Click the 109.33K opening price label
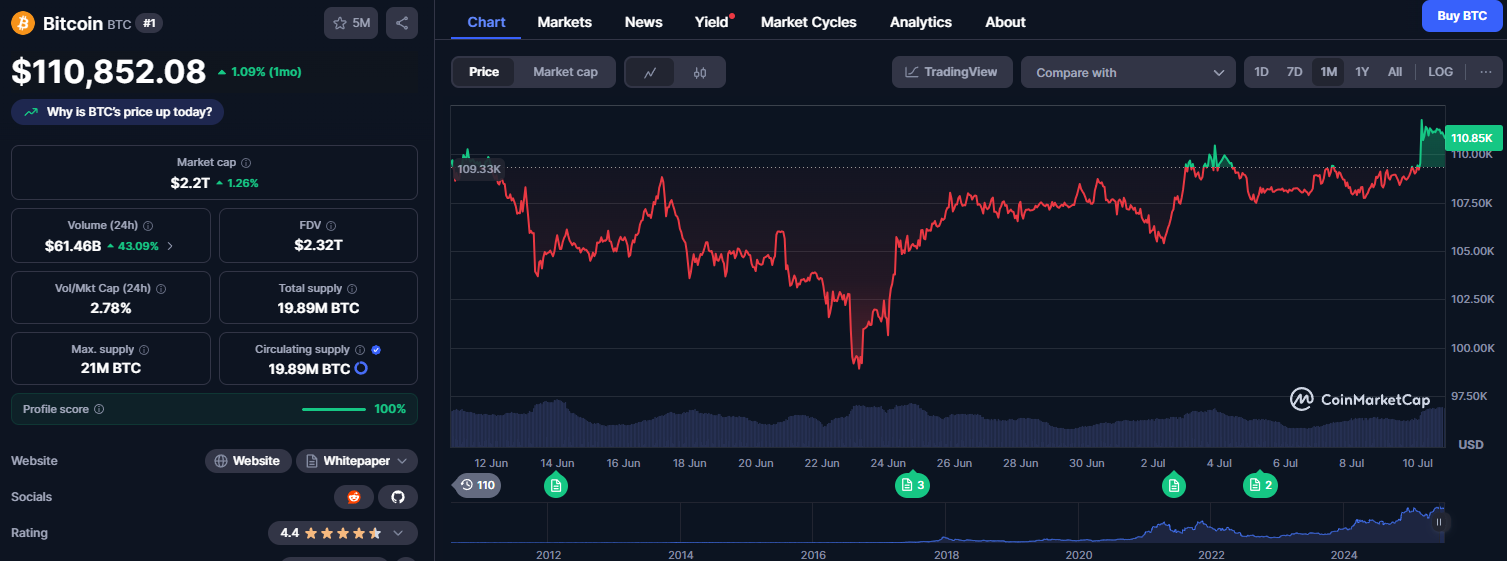1507x561 pixels. [478, 169]
